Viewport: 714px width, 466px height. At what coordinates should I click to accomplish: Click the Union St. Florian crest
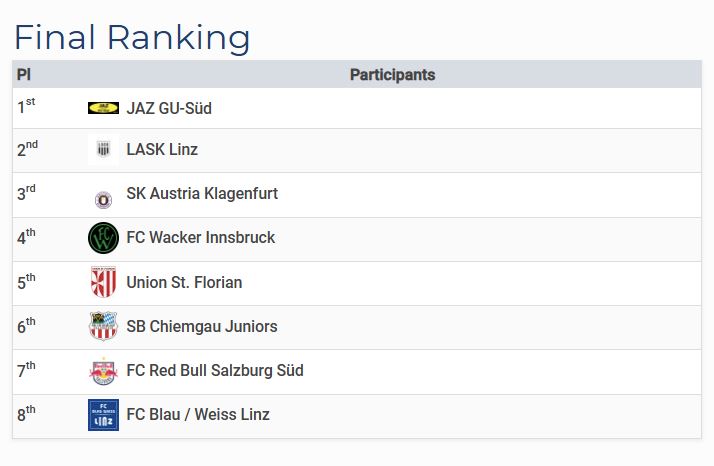point(103,282)
